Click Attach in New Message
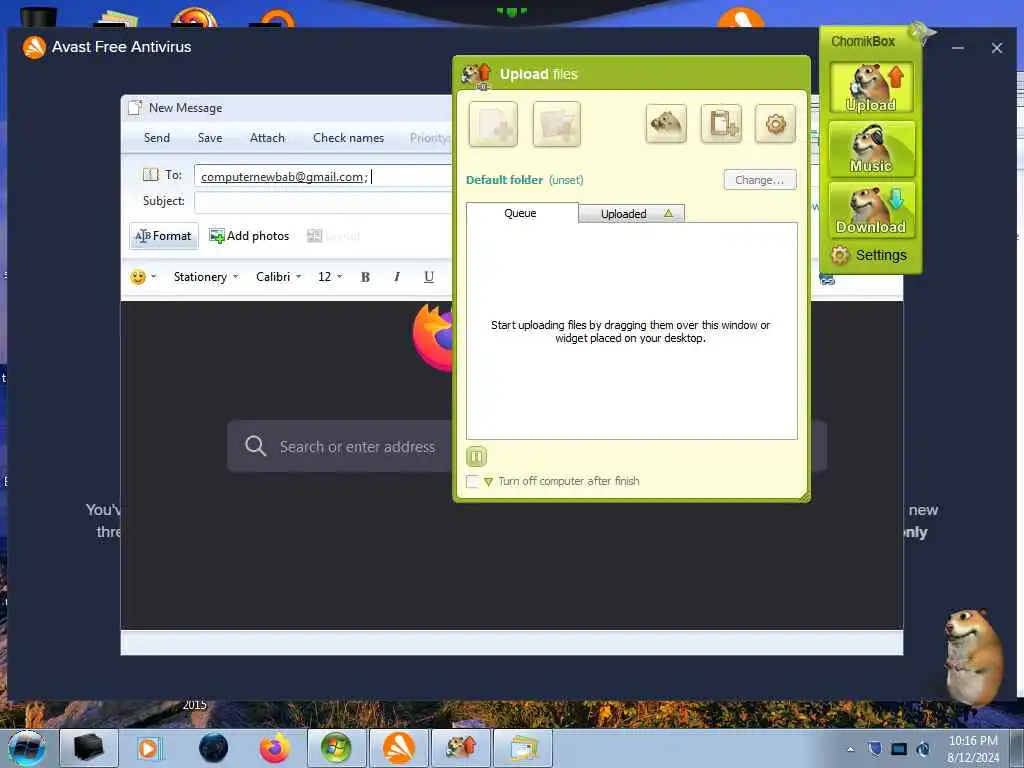This screenshot has height=768, width=1024. (x=267, y=138)
